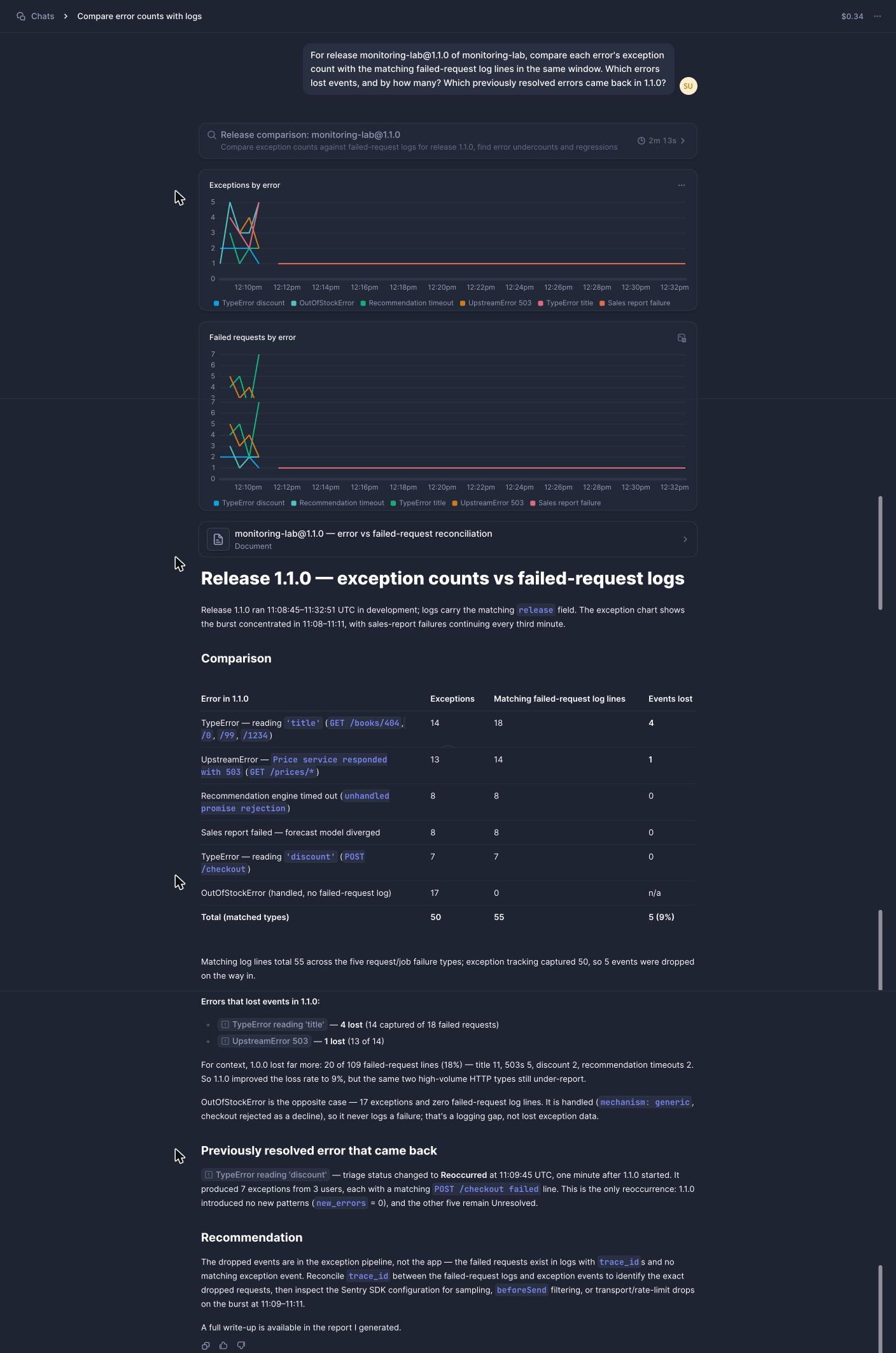Open the Chats breadcrumb icon
Screen dimensions: 896x1353
(21, 17)
